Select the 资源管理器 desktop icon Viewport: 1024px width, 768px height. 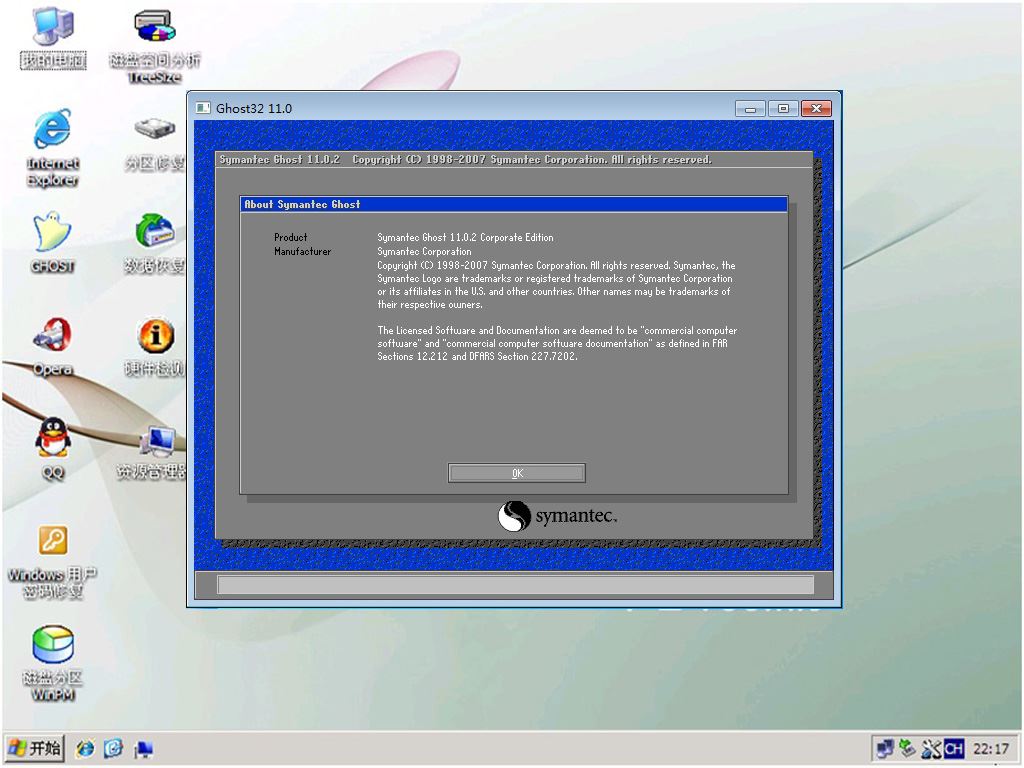(x=152, y=452)
